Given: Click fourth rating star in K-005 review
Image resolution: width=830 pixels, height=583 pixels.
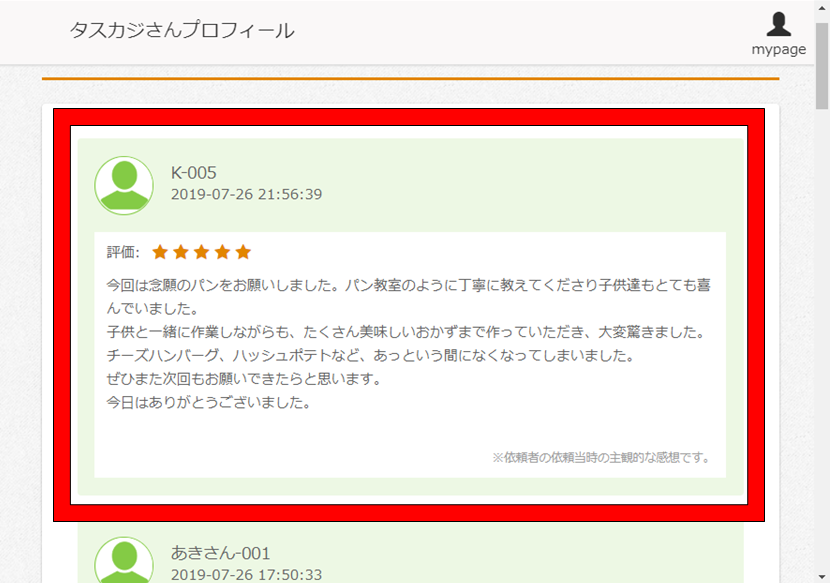Looking at the screenshot, I should click(222, 252).
